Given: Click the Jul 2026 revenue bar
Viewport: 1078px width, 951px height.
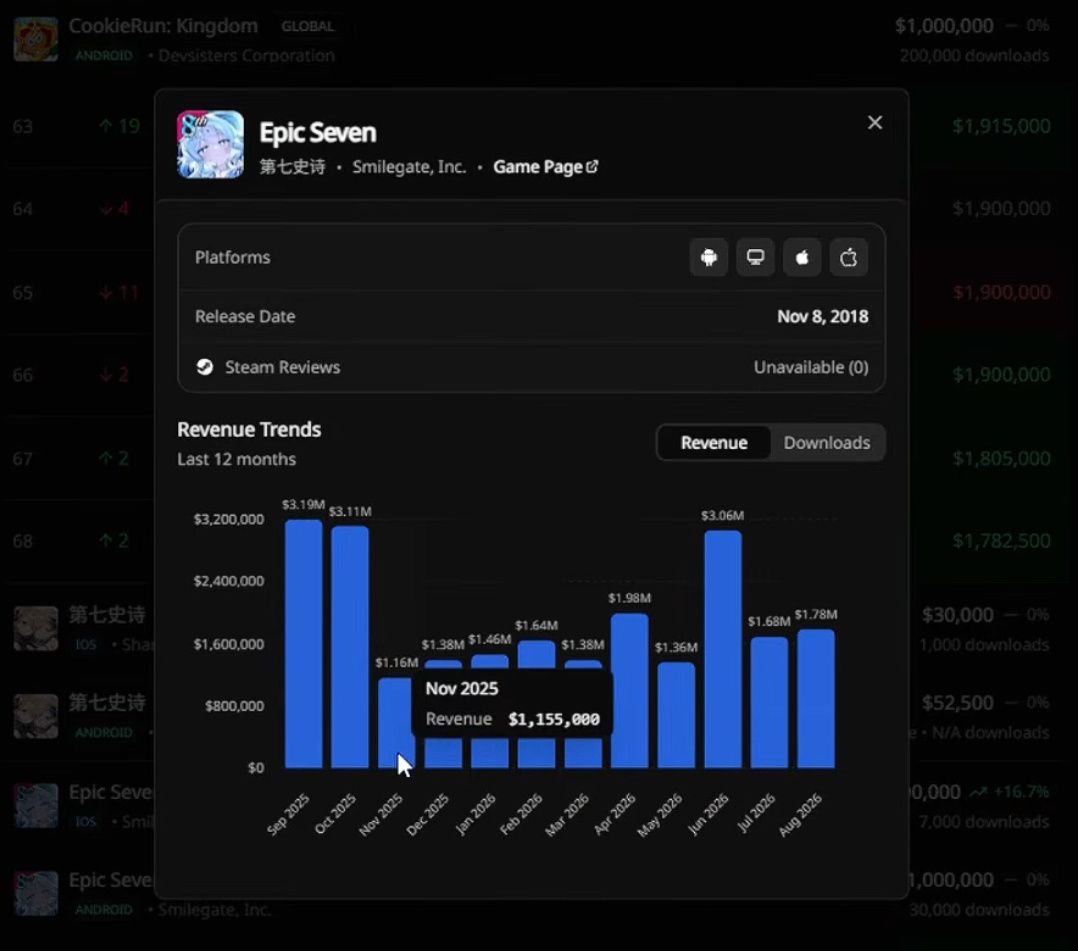Looking at the screenshot, I should [x=769, y=703].
